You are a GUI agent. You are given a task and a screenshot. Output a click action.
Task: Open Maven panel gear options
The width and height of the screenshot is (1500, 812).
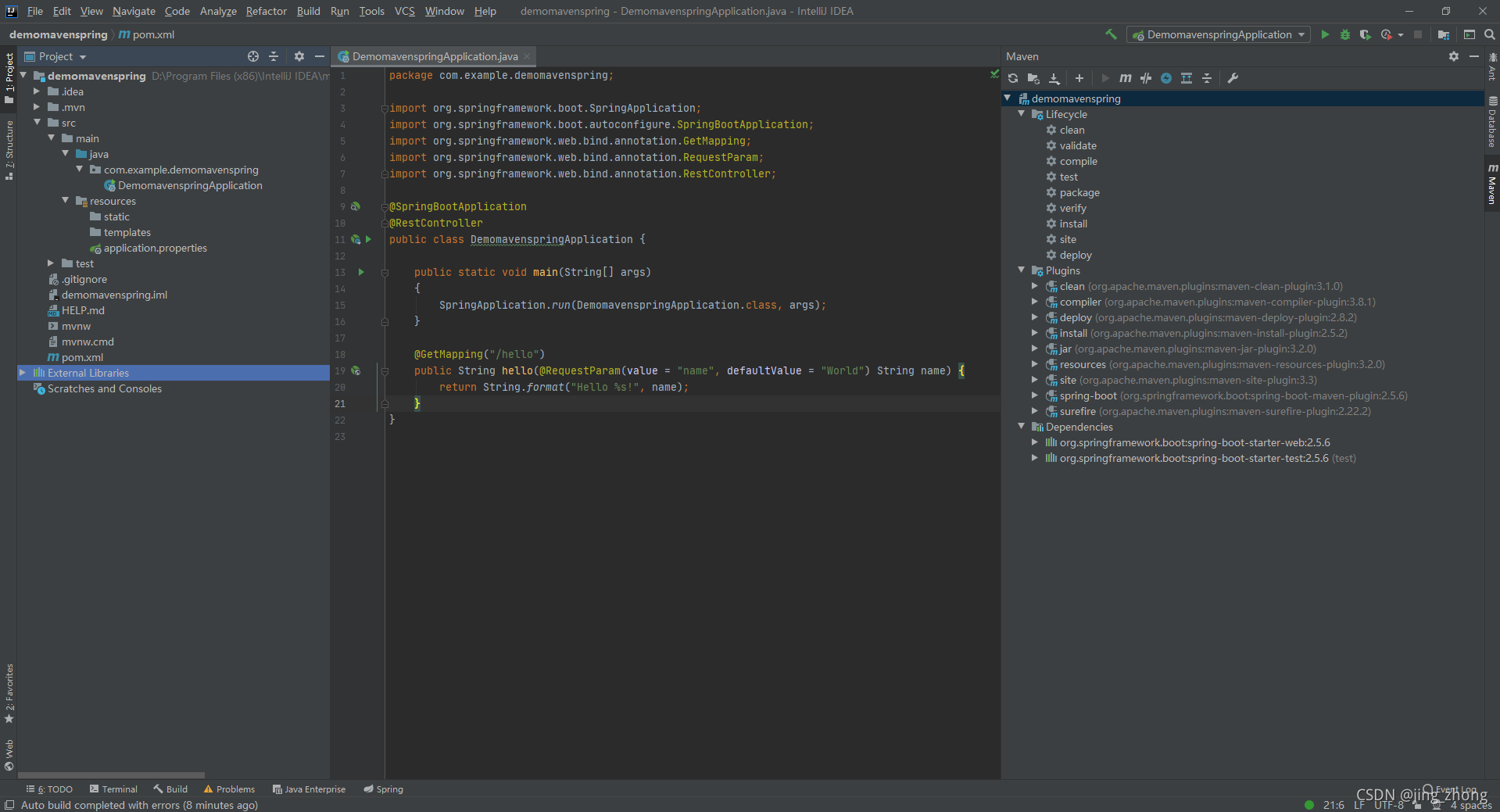pyautogui.click(x=1454, y=56)
